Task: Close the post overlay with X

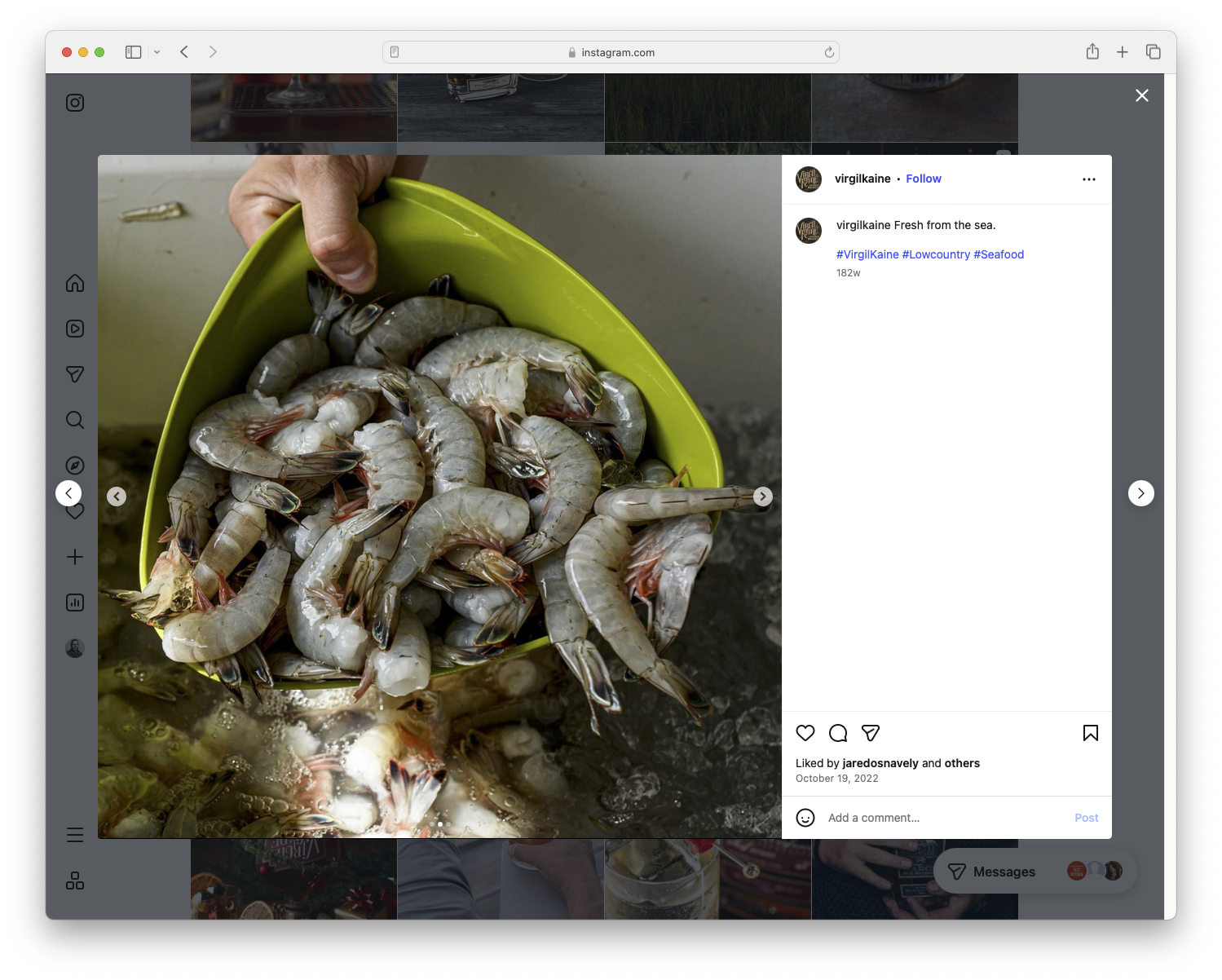Action: (x=1142, y=95)
